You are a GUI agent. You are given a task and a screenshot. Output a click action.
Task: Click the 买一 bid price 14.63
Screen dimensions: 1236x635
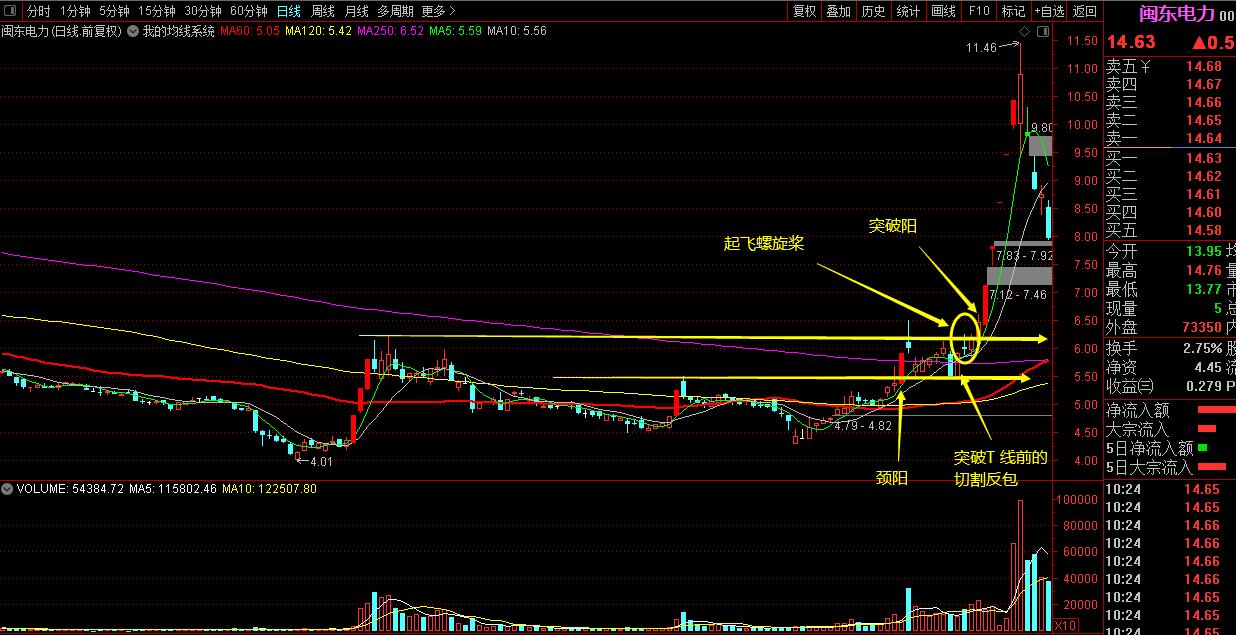click(x=1203, y=159)
